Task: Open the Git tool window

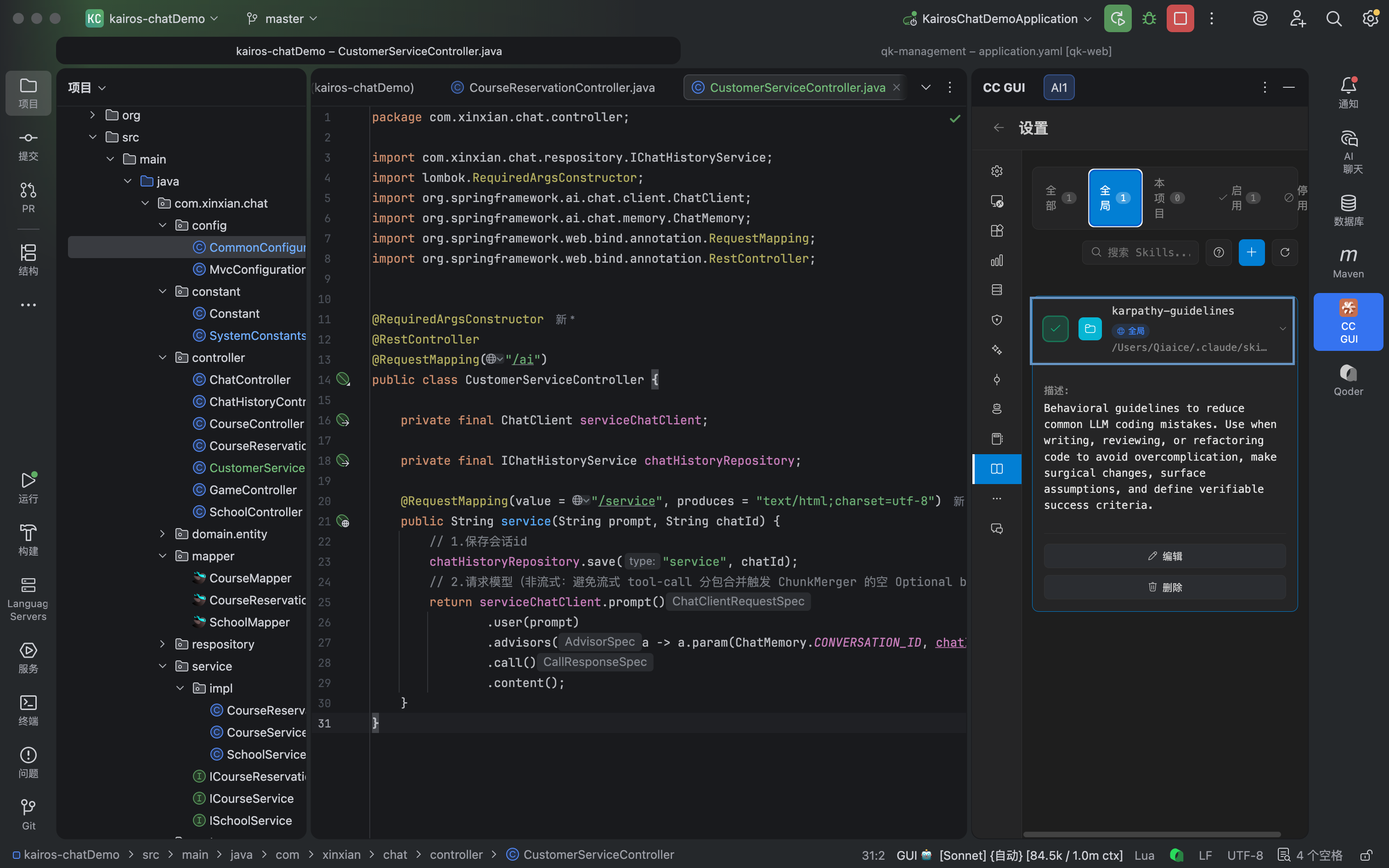Action: click(x=28, y=814)
